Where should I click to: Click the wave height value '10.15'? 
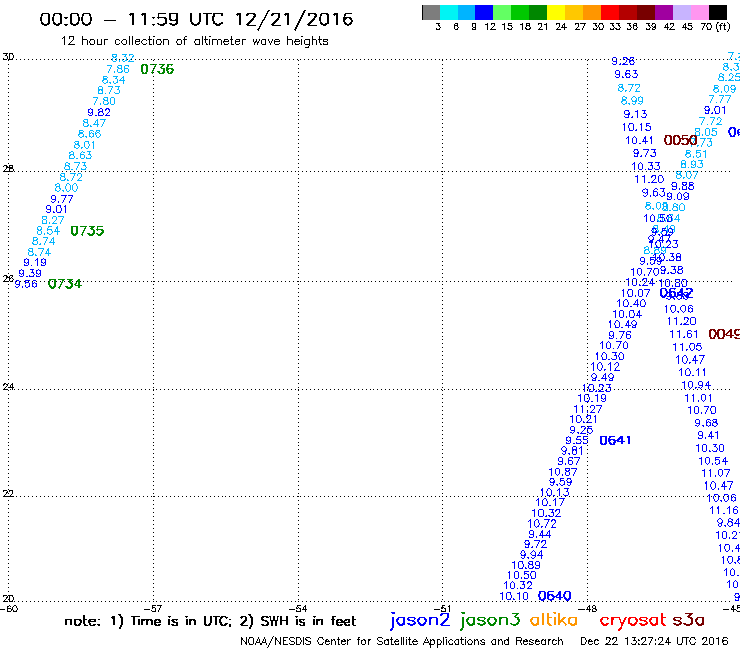tap(636, 127)
